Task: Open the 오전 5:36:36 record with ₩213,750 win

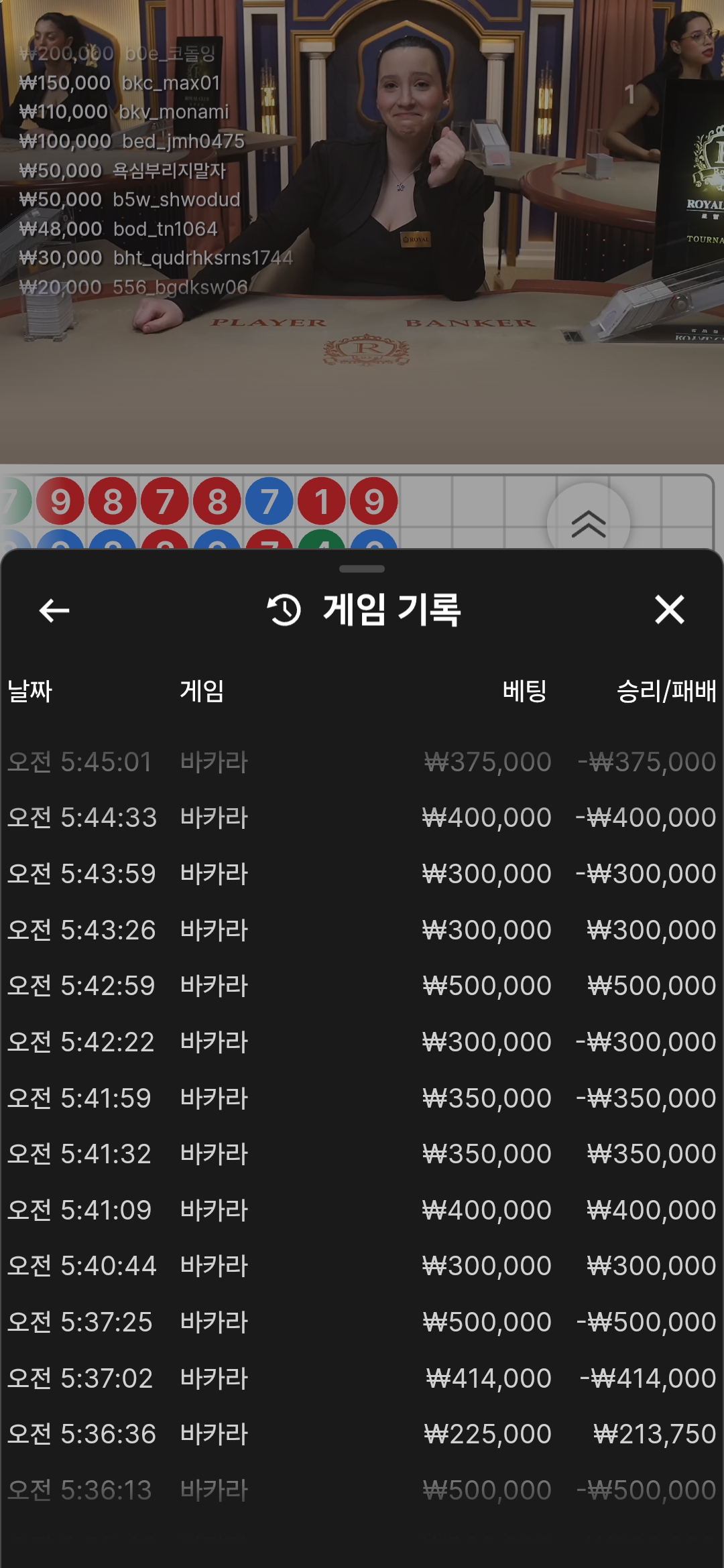Action: click(x=362, y=1434)
